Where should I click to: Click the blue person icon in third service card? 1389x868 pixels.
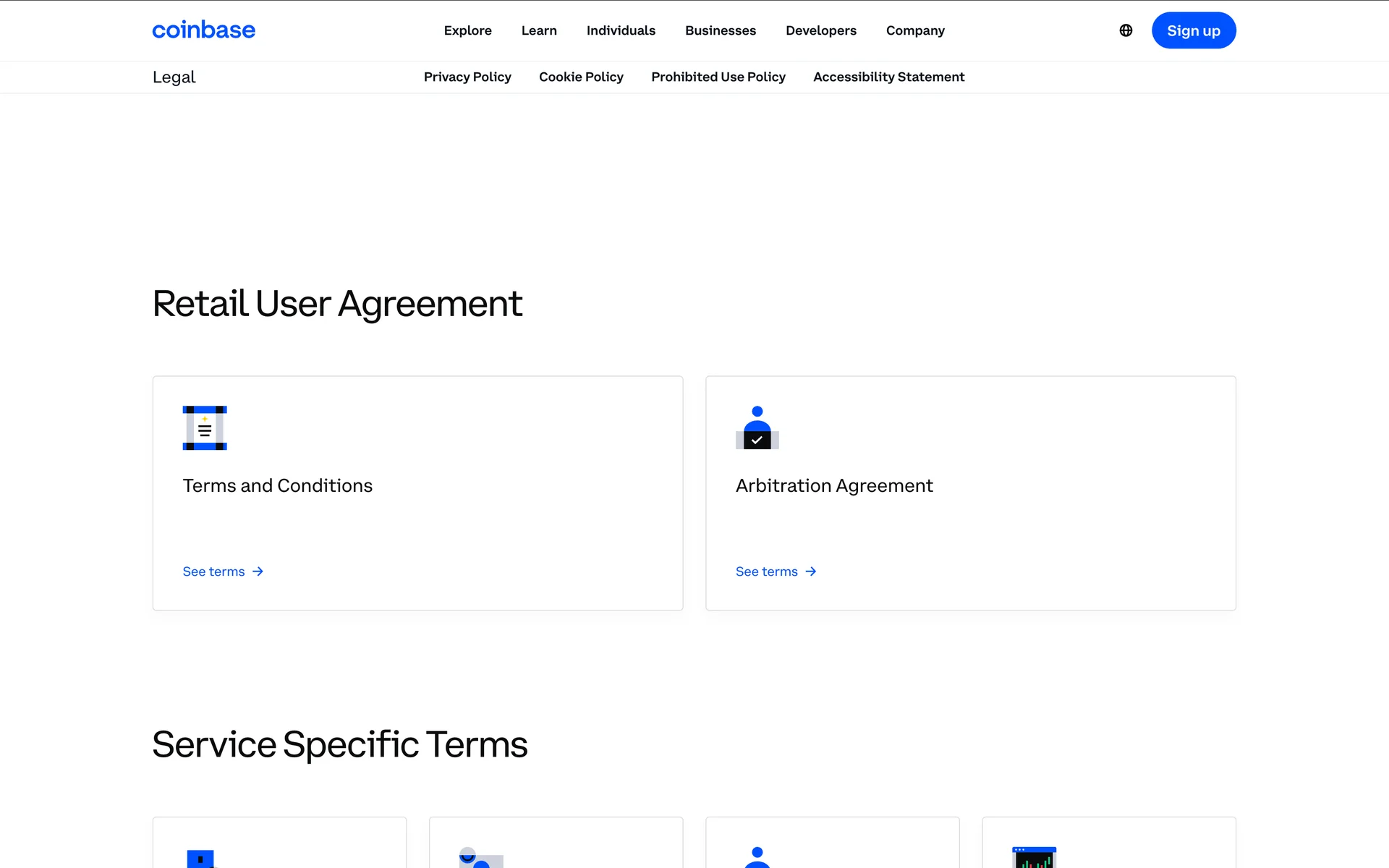coord(757,857)
